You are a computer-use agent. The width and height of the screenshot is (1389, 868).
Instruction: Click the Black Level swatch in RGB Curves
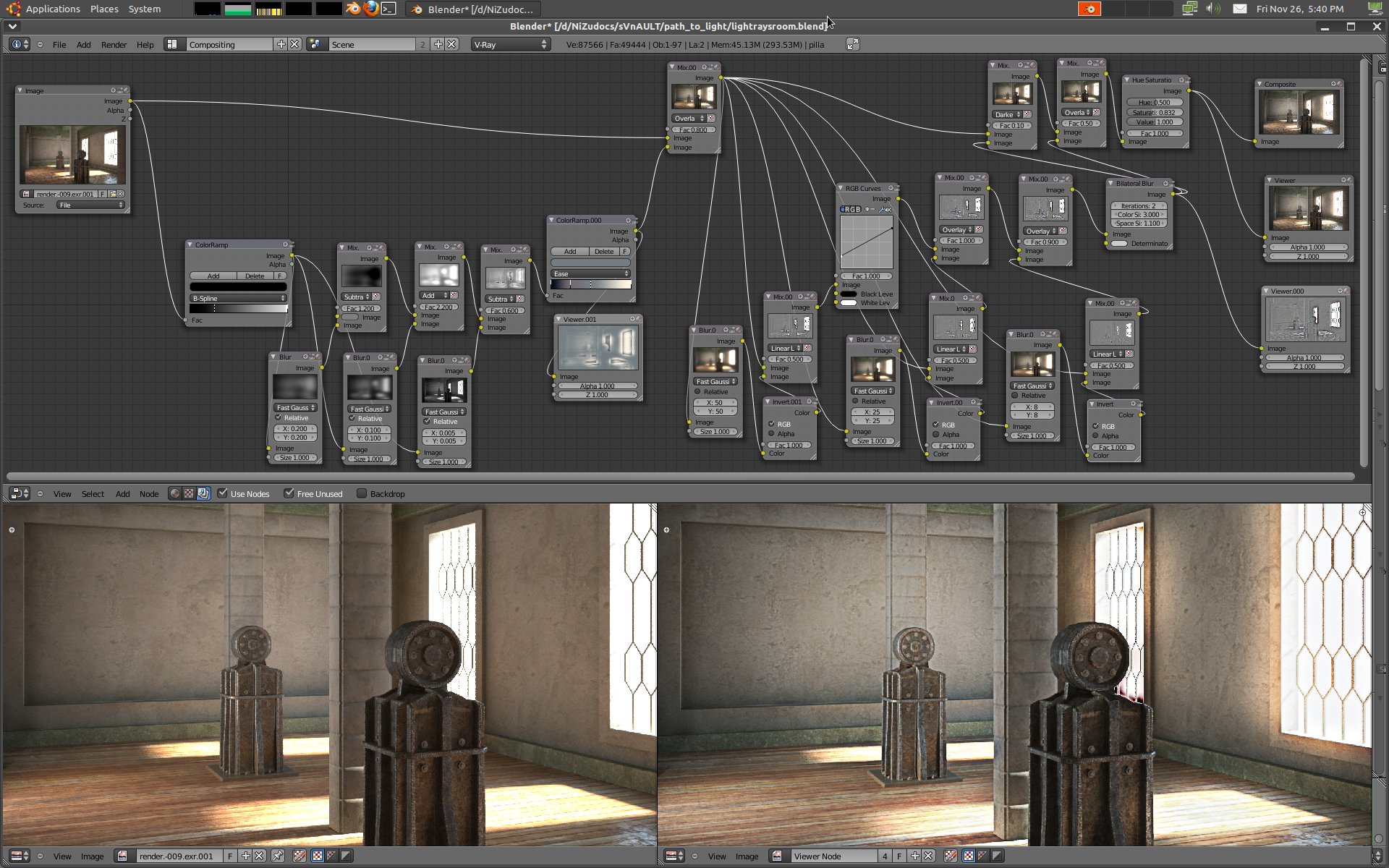[x=849, y=294]
